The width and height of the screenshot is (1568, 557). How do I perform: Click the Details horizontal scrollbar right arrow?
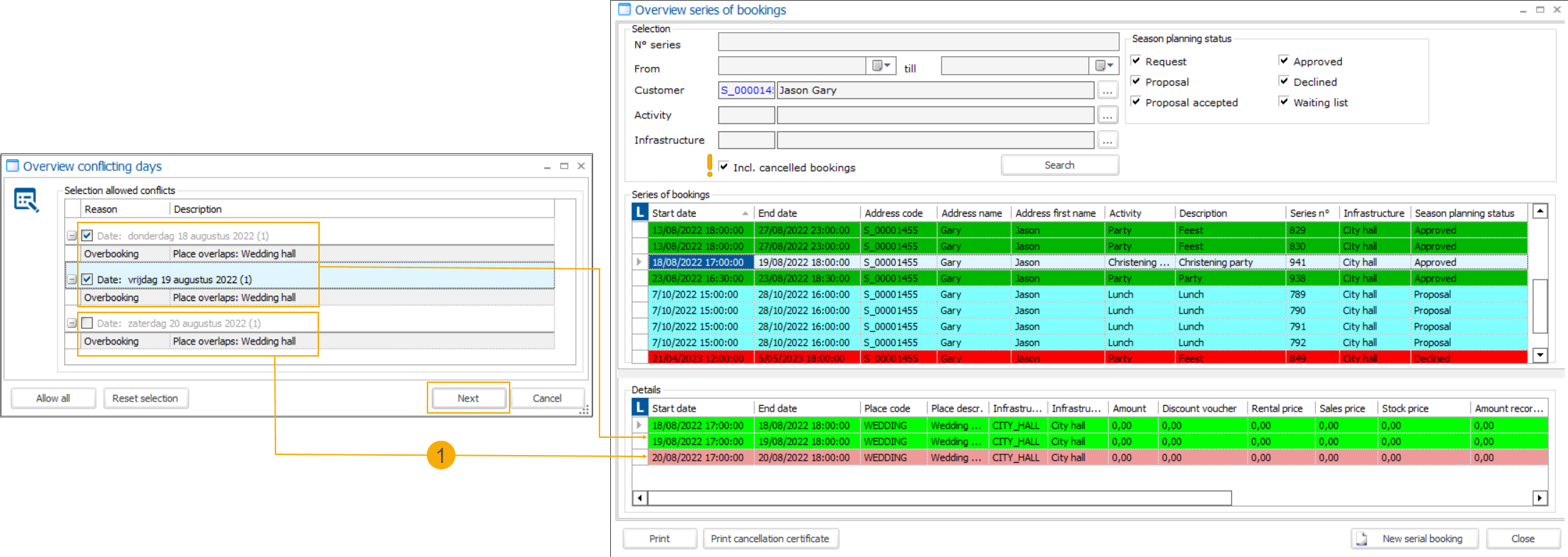pyautogui.click(x=1539, y=498)
